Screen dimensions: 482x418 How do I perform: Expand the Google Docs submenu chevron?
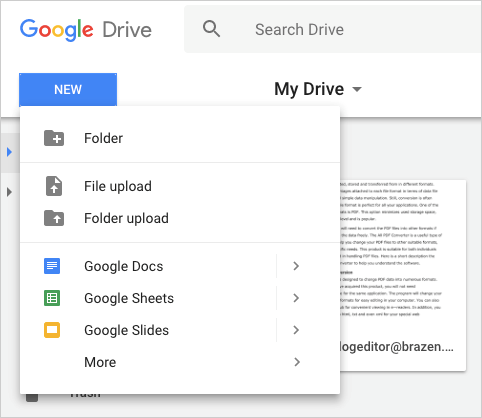296,266
